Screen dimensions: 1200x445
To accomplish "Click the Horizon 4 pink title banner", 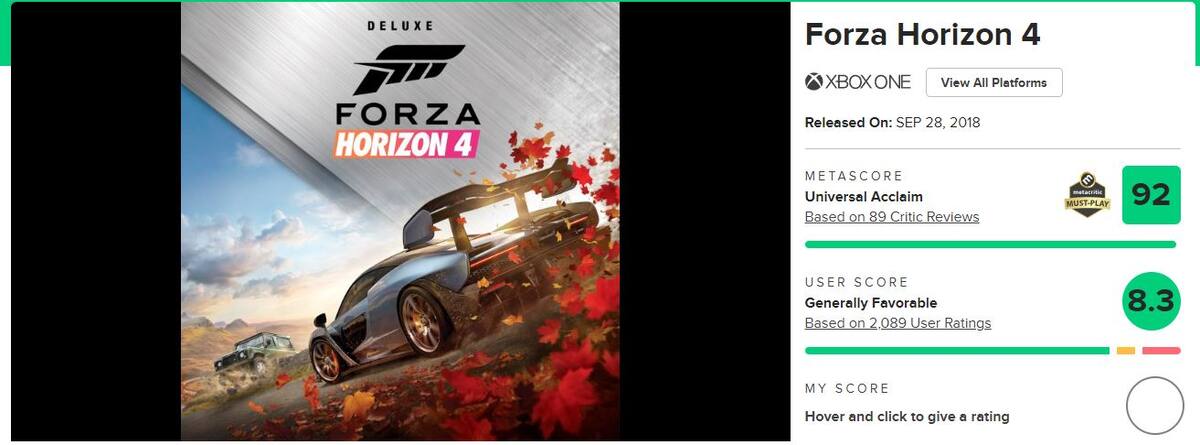I will click(407, 144).
